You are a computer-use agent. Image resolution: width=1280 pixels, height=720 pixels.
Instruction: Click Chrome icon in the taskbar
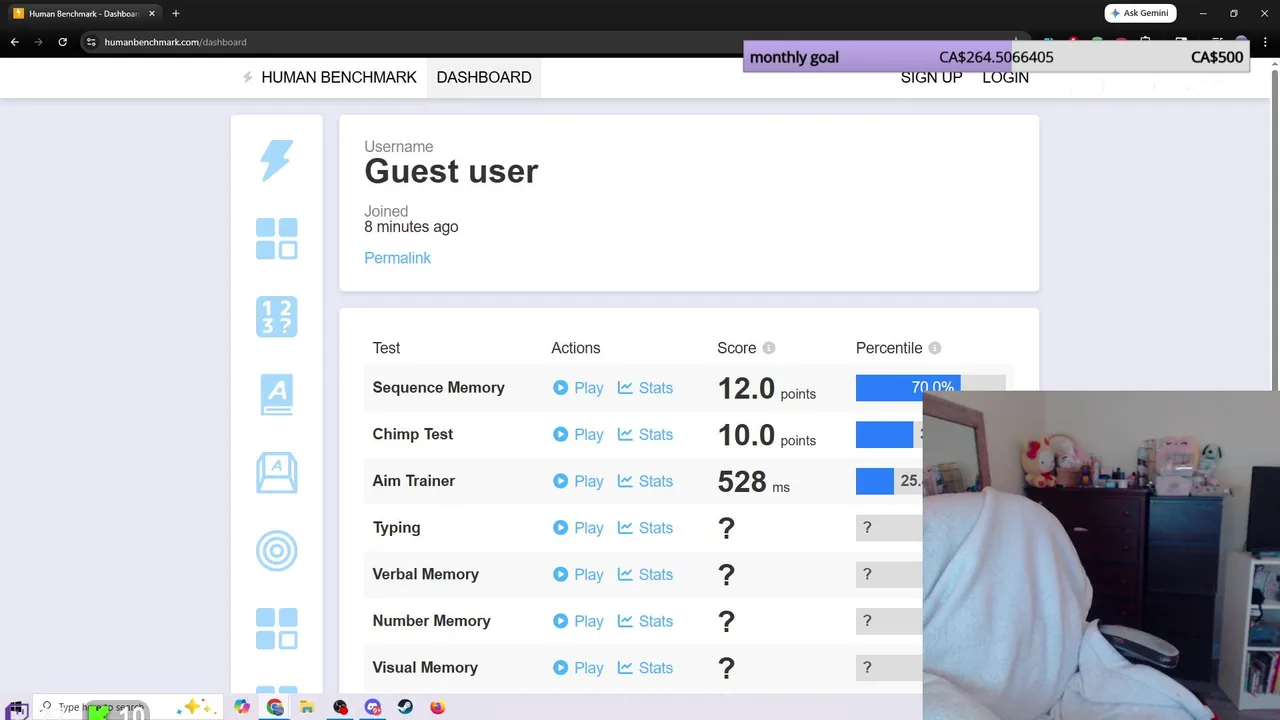point(275,707)
